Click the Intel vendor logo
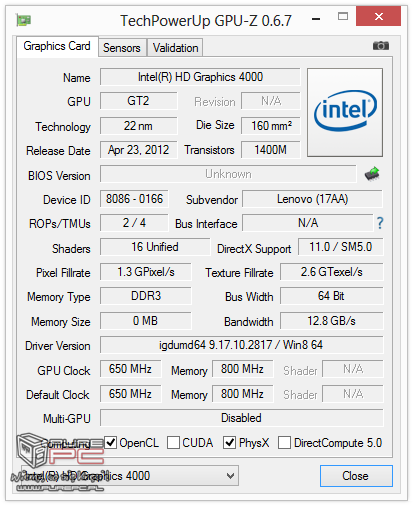 pos(345,112)
